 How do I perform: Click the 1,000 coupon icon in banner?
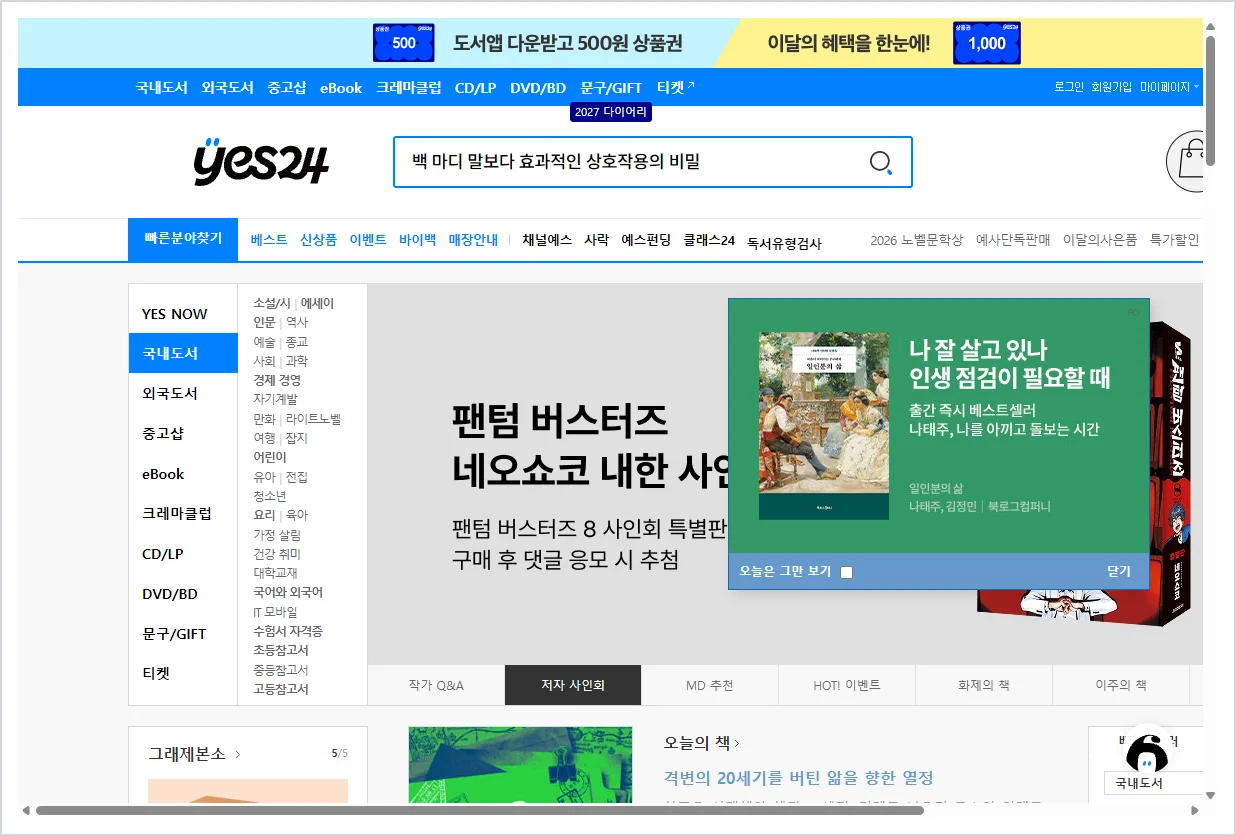tap(987, 43)
